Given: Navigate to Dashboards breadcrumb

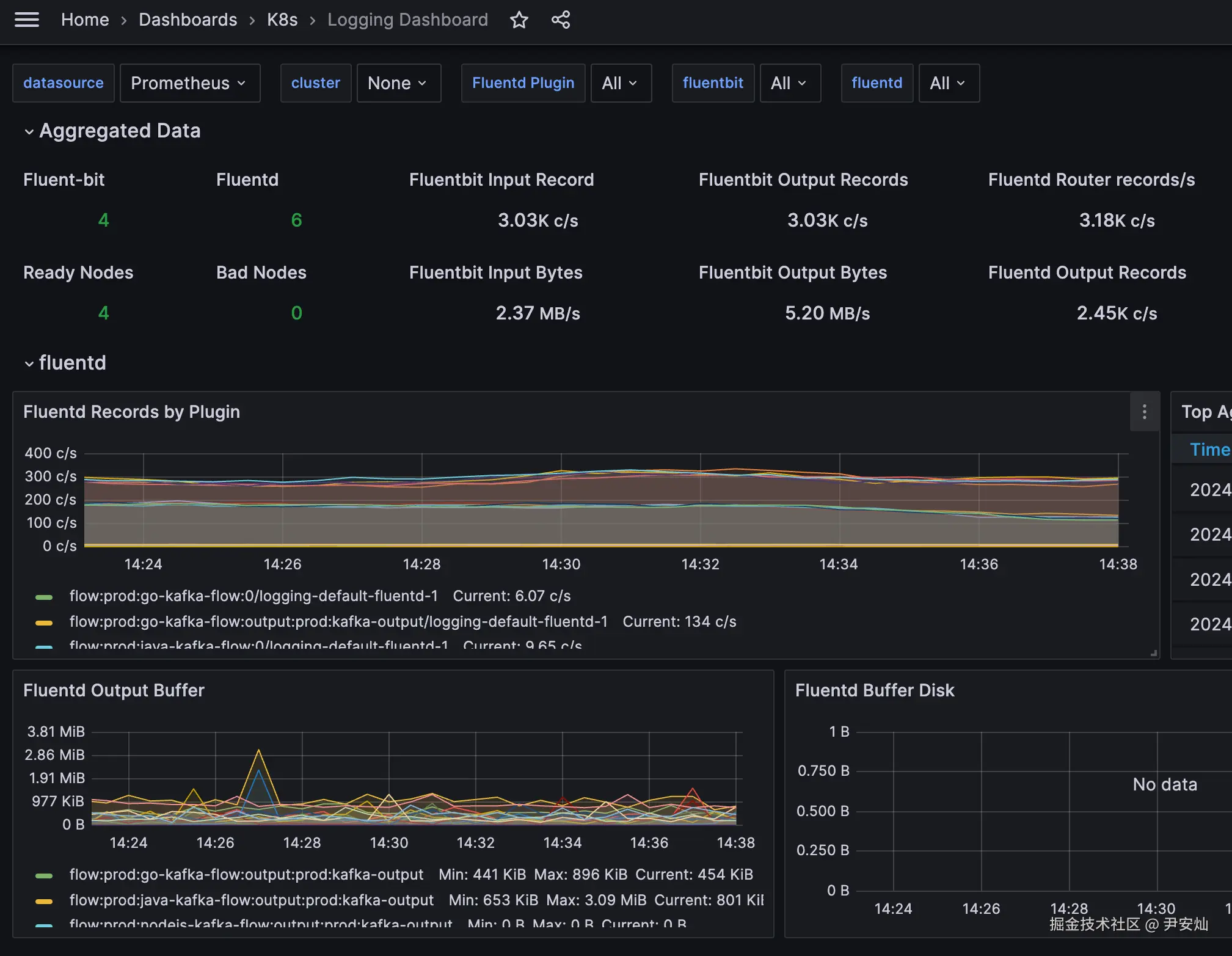Looking at the screenshot, I should click(x=188, y=20).
